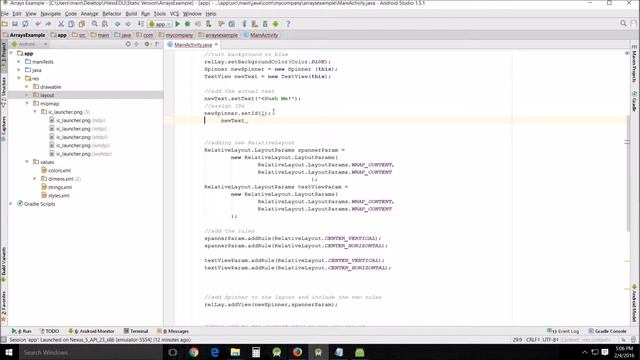Collapse the mipmap folder node
The image size is (640, 360).
pyautogui.click(x=27, y=104)
